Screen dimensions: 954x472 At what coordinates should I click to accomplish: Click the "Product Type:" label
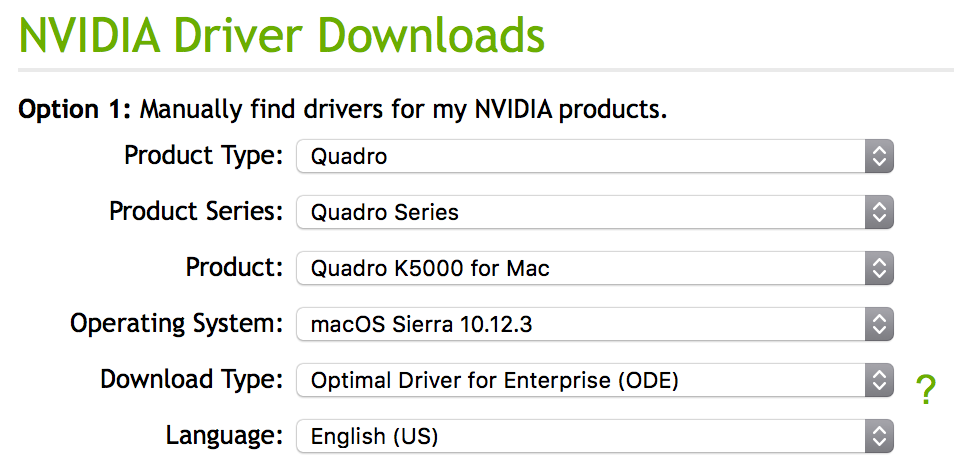point(204,156)
